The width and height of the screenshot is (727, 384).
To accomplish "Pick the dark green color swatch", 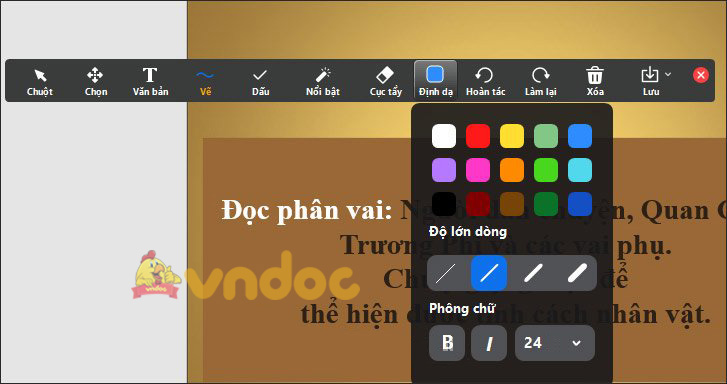I will 546,204.
